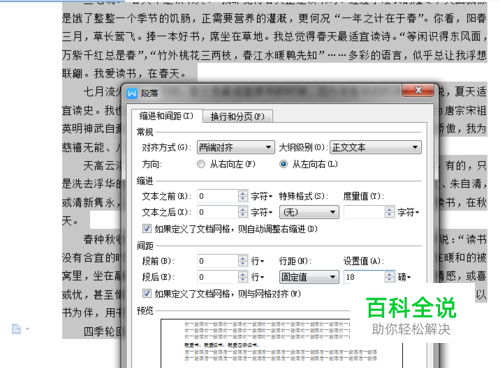Select the 从右向左 direction radio button

pos(201,164)
